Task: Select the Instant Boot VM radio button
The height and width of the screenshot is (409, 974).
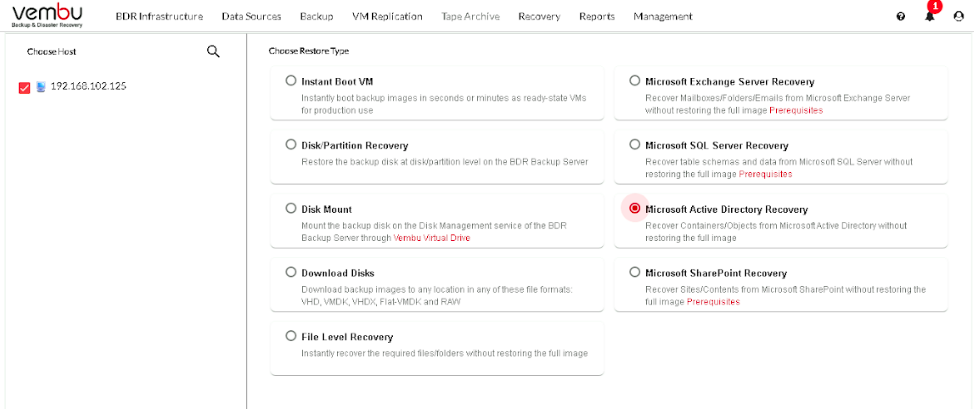Action: coord(291,81)
